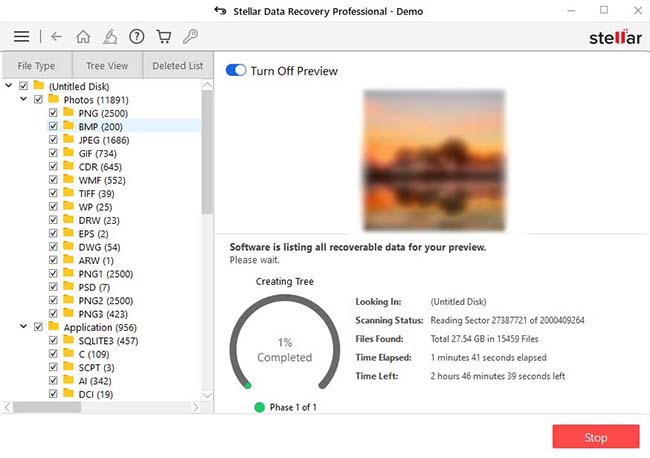Click the WMF folder icon
650x458 pixels.
coord(68,179)
